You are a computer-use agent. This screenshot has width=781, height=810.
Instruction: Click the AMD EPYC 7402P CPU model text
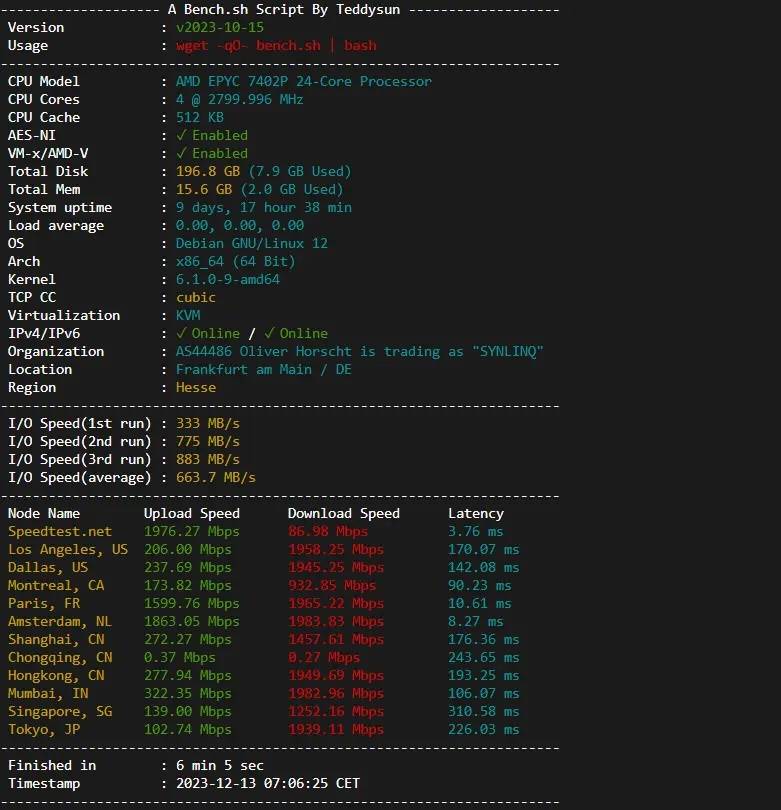pyautogui.click(x=304, y=82)
